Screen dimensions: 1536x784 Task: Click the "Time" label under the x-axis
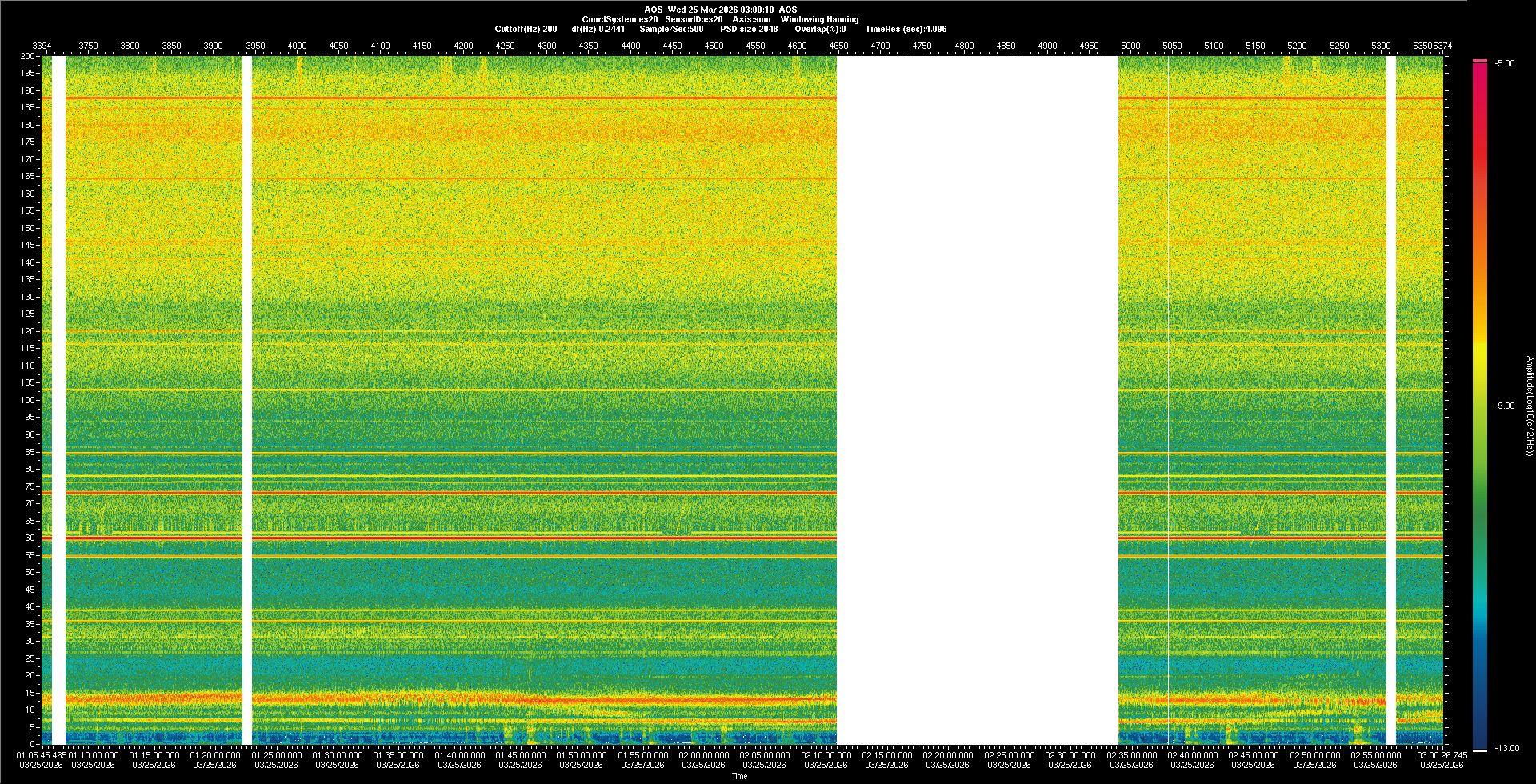[739, 776]
